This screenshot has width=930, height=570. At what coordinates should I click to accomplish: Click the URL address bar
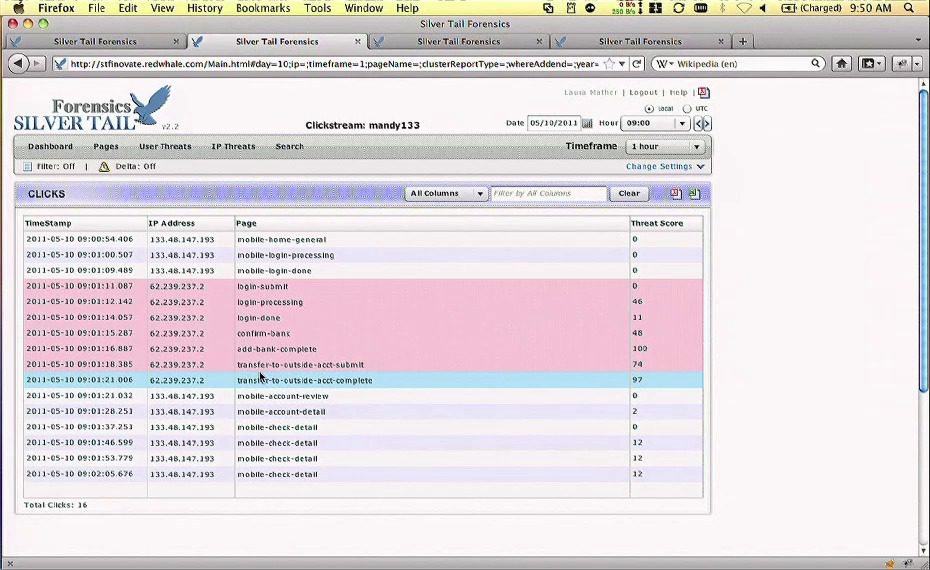[x=334, y=63]
